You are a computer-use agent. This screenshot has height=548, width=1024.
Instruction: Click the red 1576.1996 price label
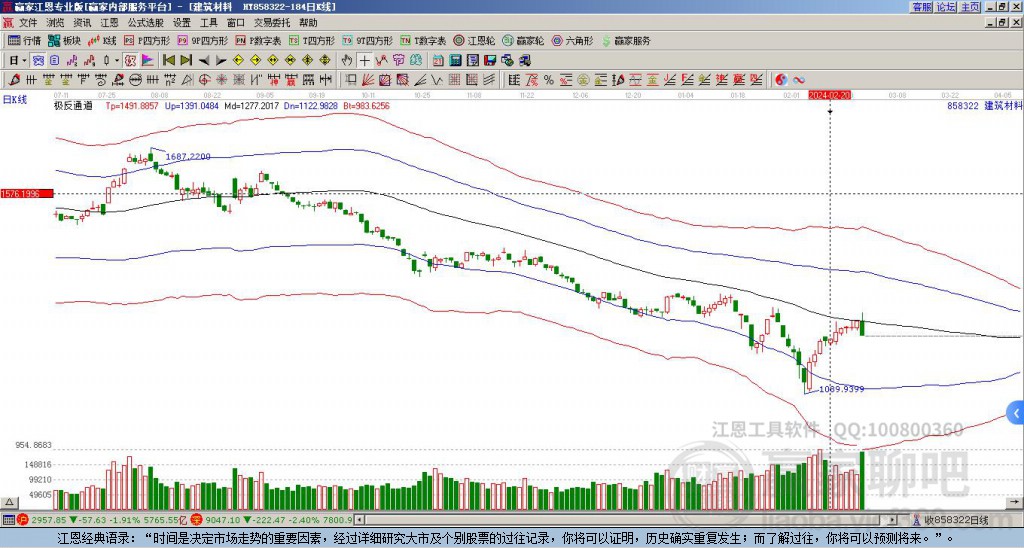click(27, 194)
